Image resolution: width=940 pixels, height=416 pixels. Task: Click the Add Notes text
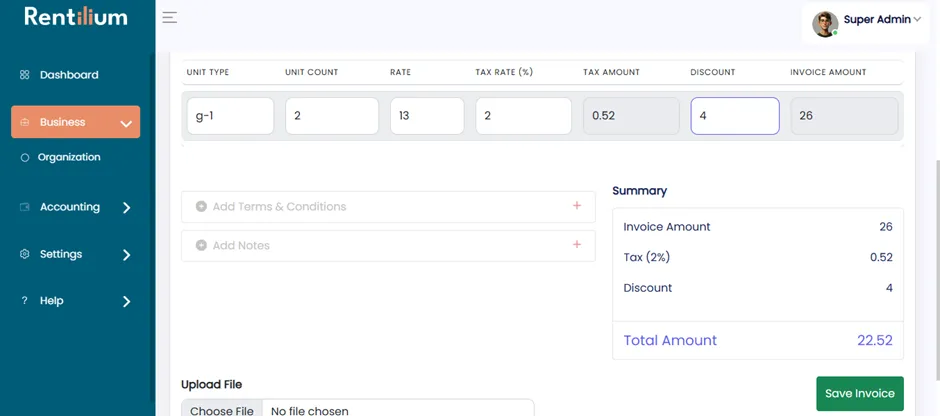[241, 246]
